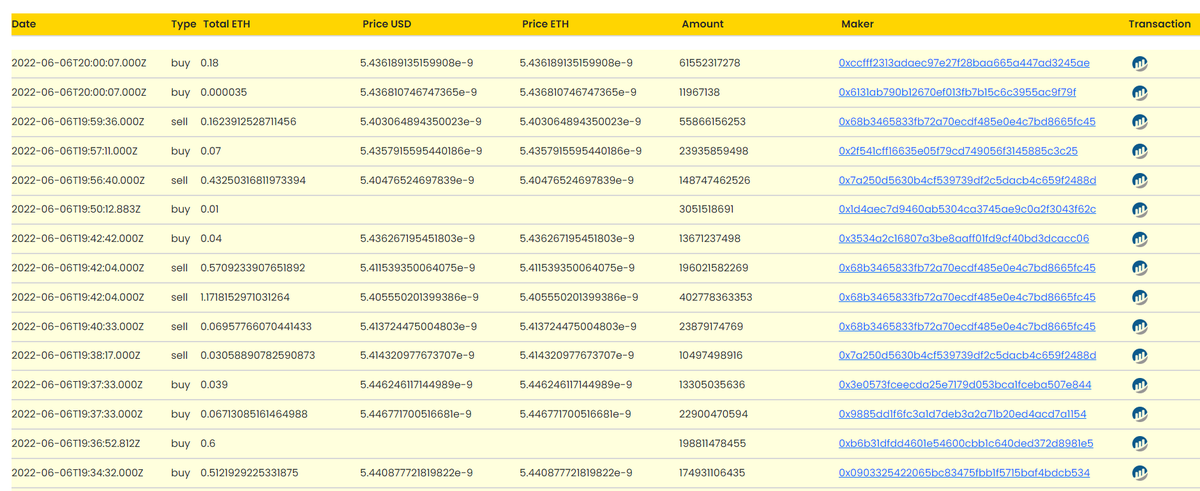Select amount cell 198811478455

713,443
